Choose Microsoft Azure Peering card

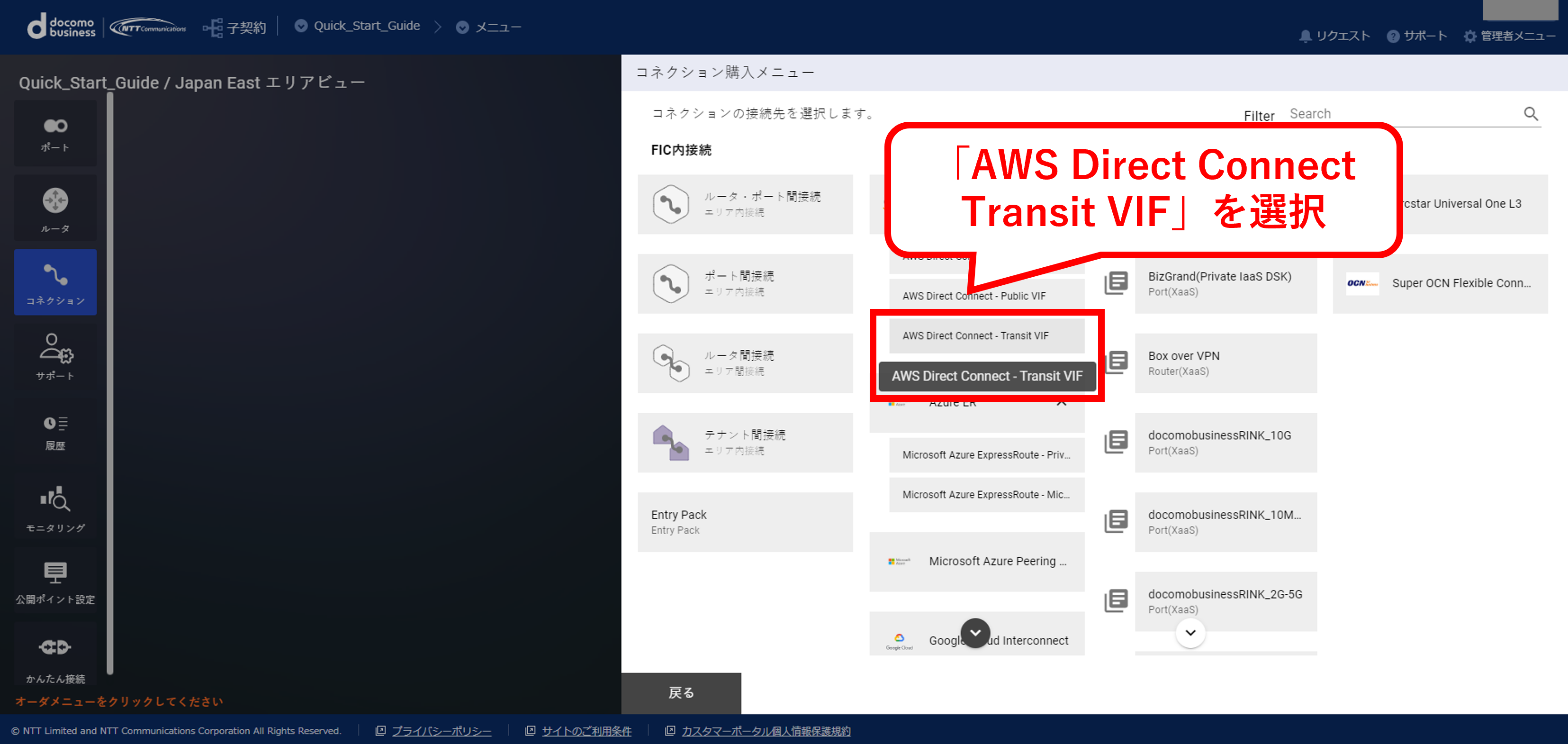click(x=977, y=562)
